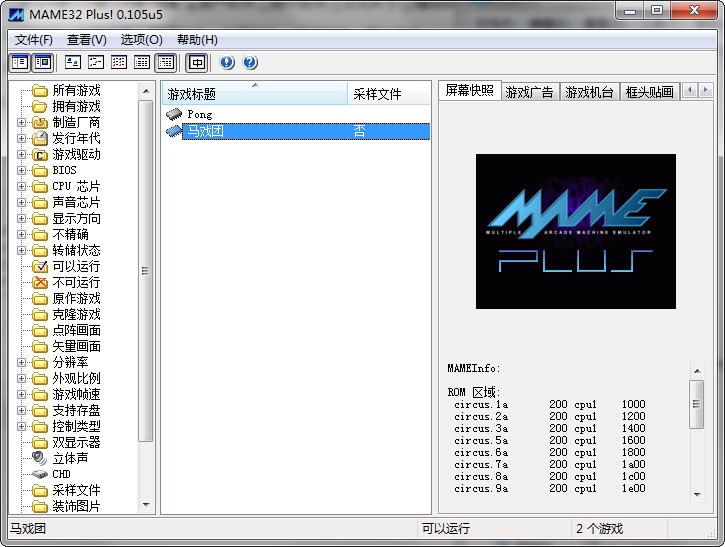Switch to grouped view
Viewport: 725px width, 547px height.
tap(166, 62)
